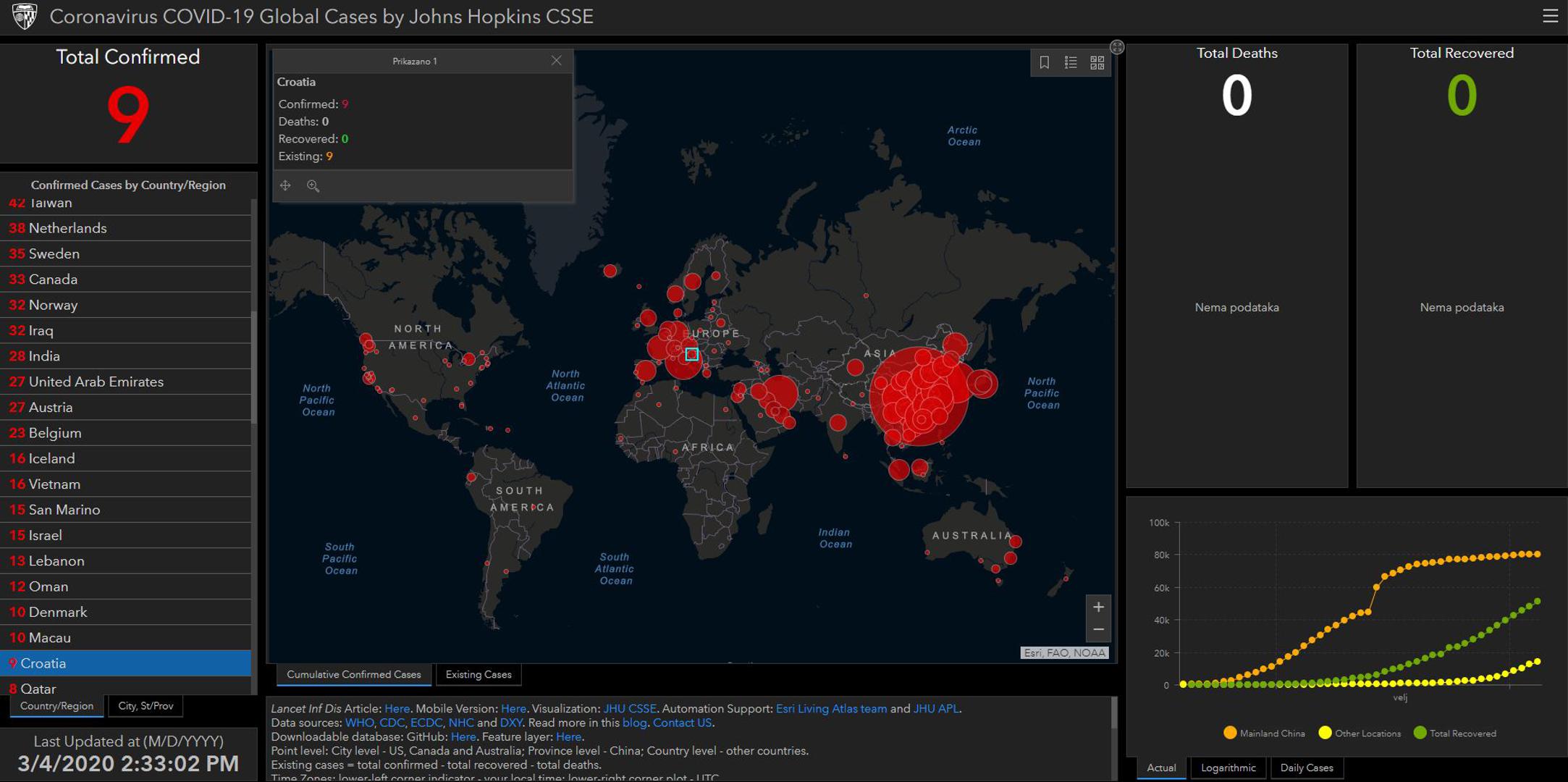The image size is (1568, 782).
Task: Close the Croatia info popup
Action: pos(556,61)
